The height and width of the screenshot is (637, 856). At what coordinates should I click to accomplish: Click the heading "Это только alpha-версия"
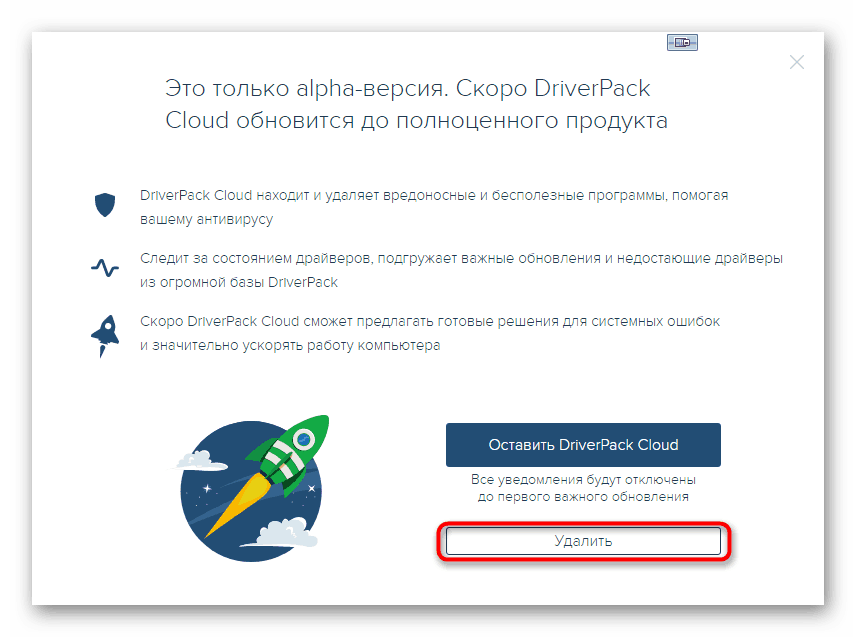click(306, 88)
